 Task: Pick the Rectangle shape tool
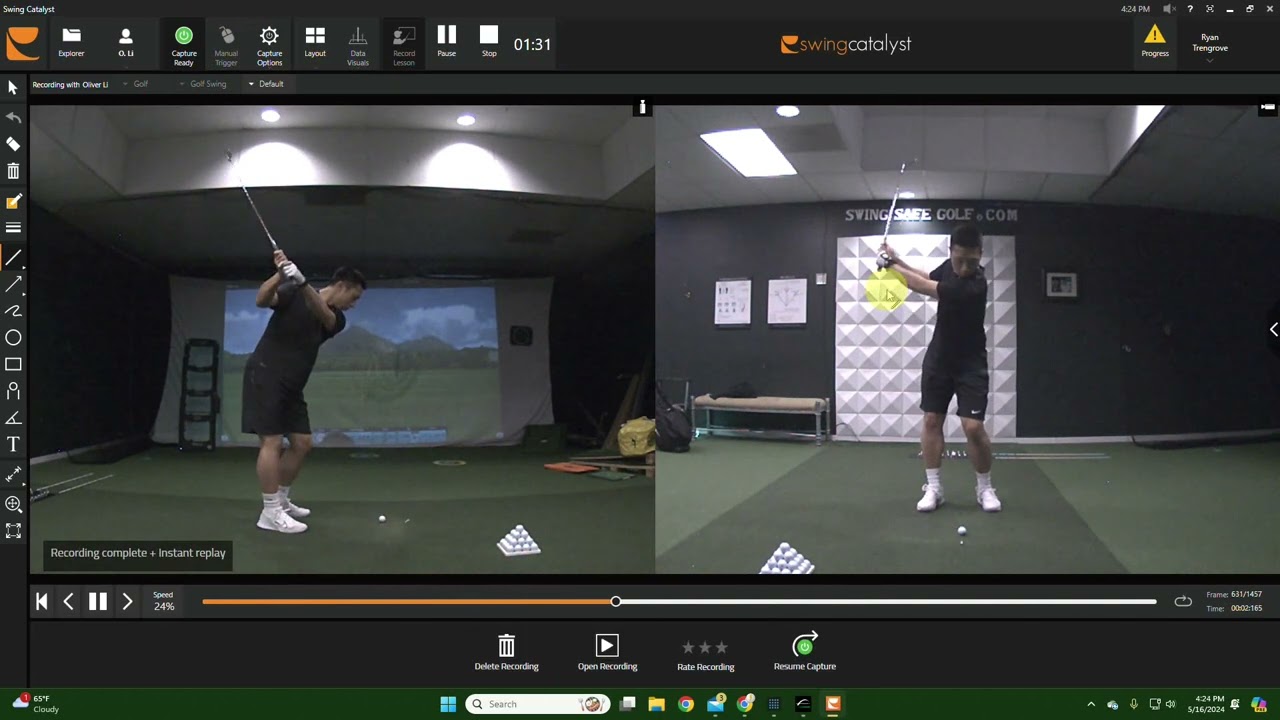13,365
